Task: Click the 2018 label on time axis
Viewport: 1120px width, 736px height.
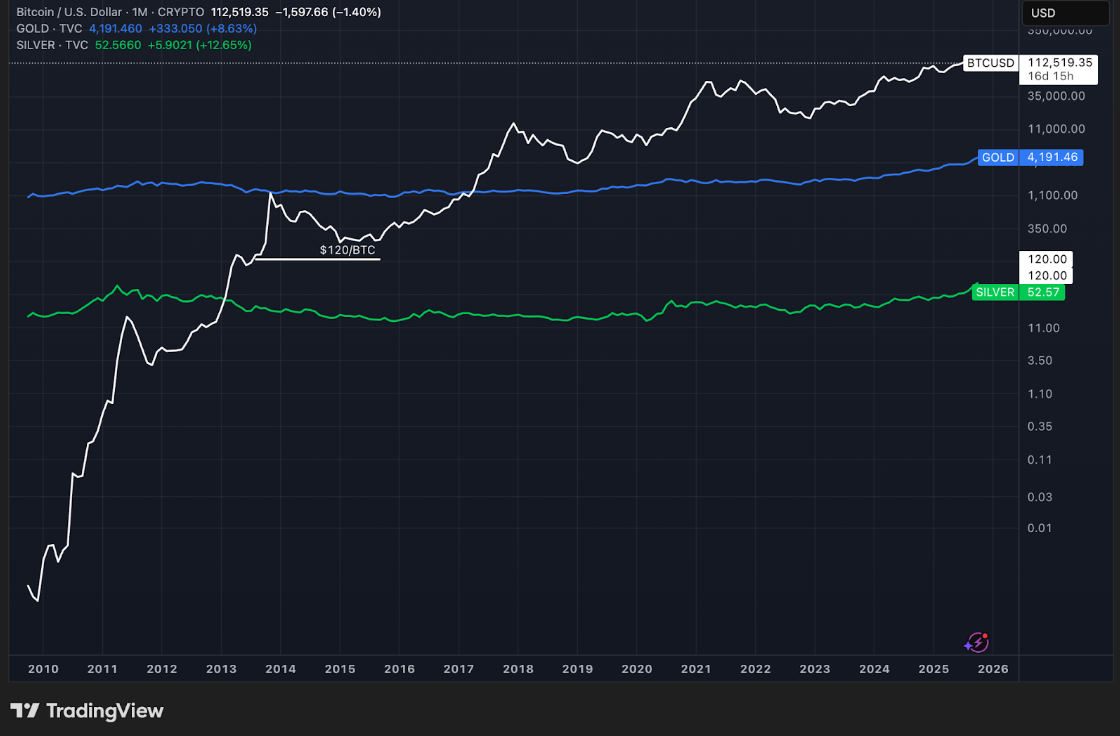Action: tap(518, 669)
